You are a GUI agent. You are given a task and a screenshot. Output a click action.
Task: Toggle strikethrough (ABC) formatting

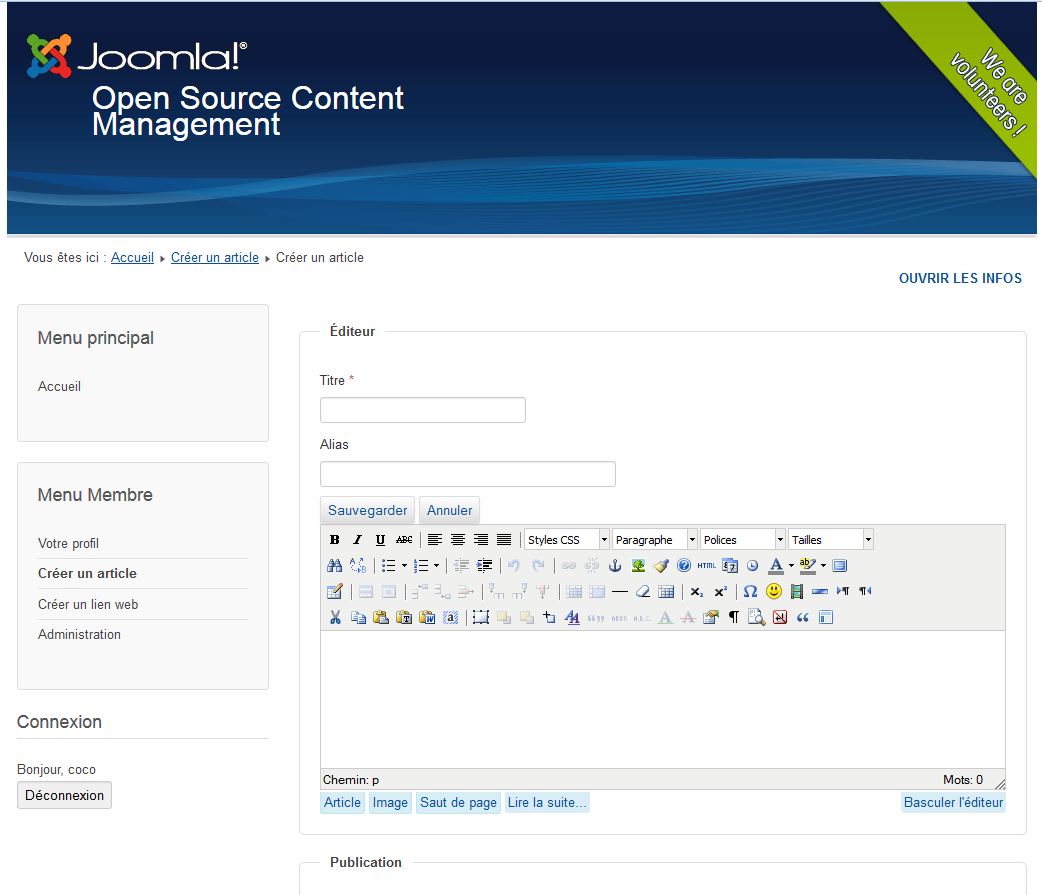tap(404, 540)
